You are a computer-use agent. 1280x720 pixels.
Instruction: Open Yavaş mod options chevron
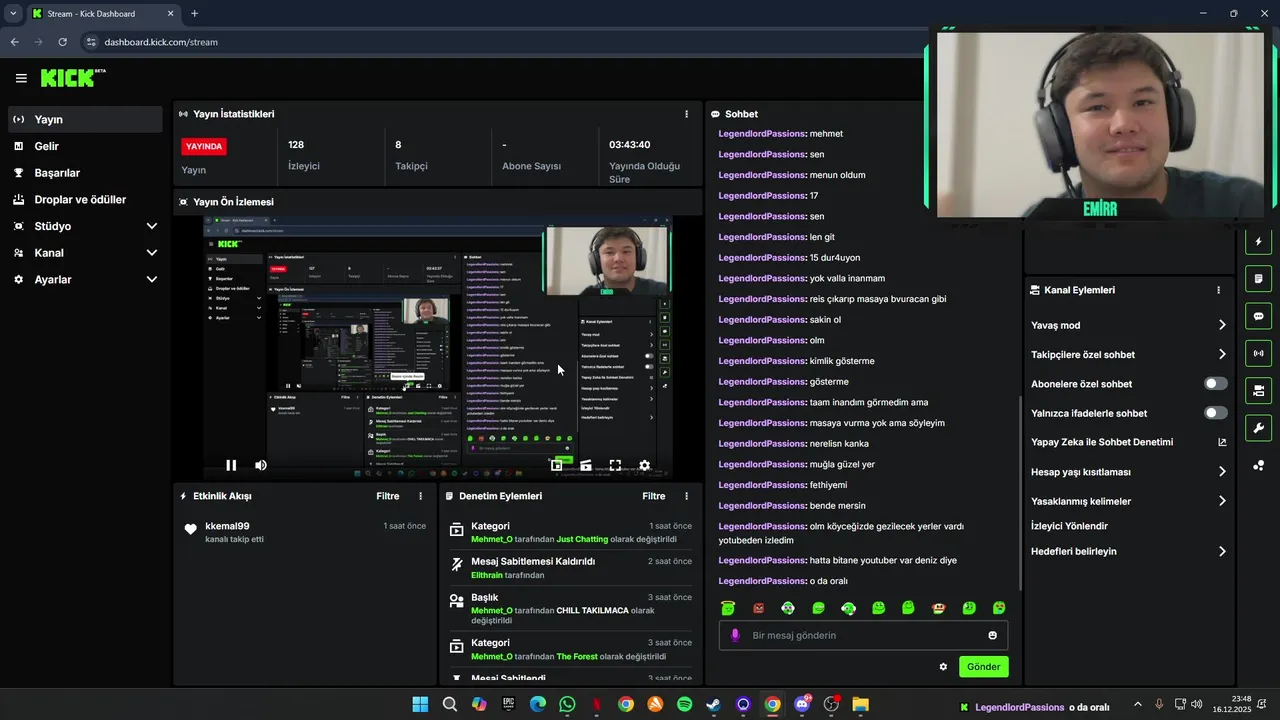[1222, 325]
